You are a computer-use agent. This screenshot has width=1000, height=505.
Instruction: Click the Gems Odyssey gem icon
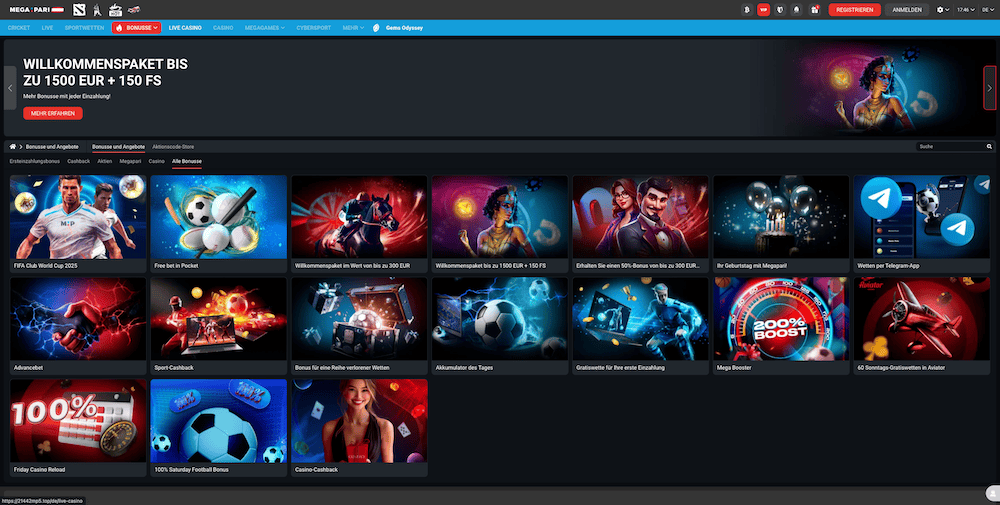click(x=376, y=28)
